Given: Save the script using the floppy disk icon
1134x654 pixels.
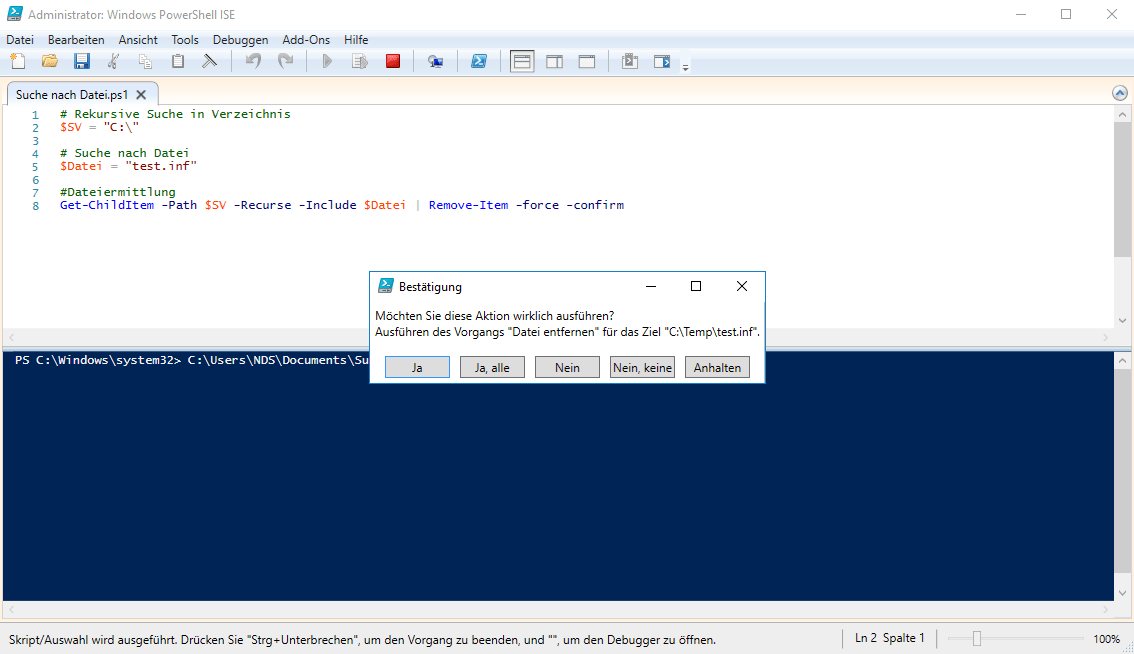Looking at the screenshot, I should [82, 62].
